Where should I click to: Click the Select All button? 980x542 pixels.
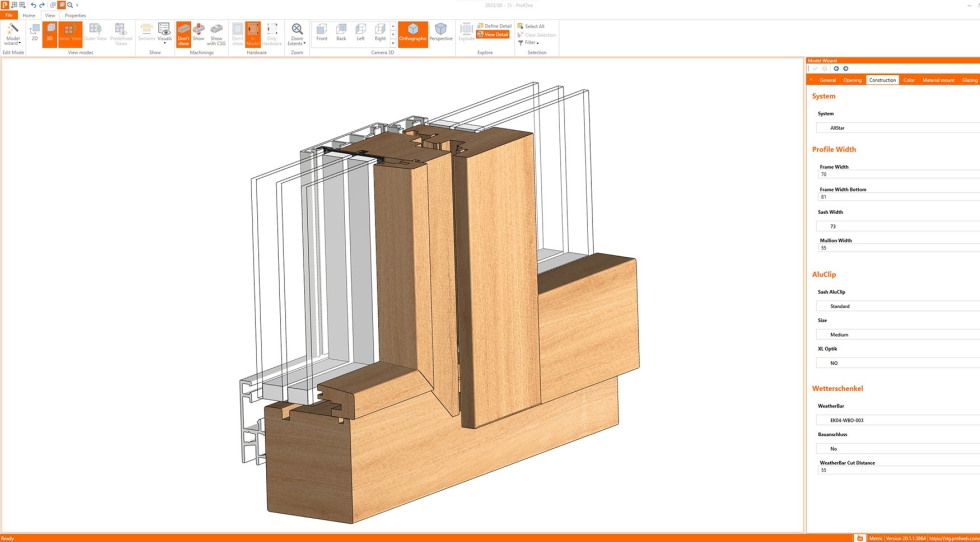tap(531, 26)
